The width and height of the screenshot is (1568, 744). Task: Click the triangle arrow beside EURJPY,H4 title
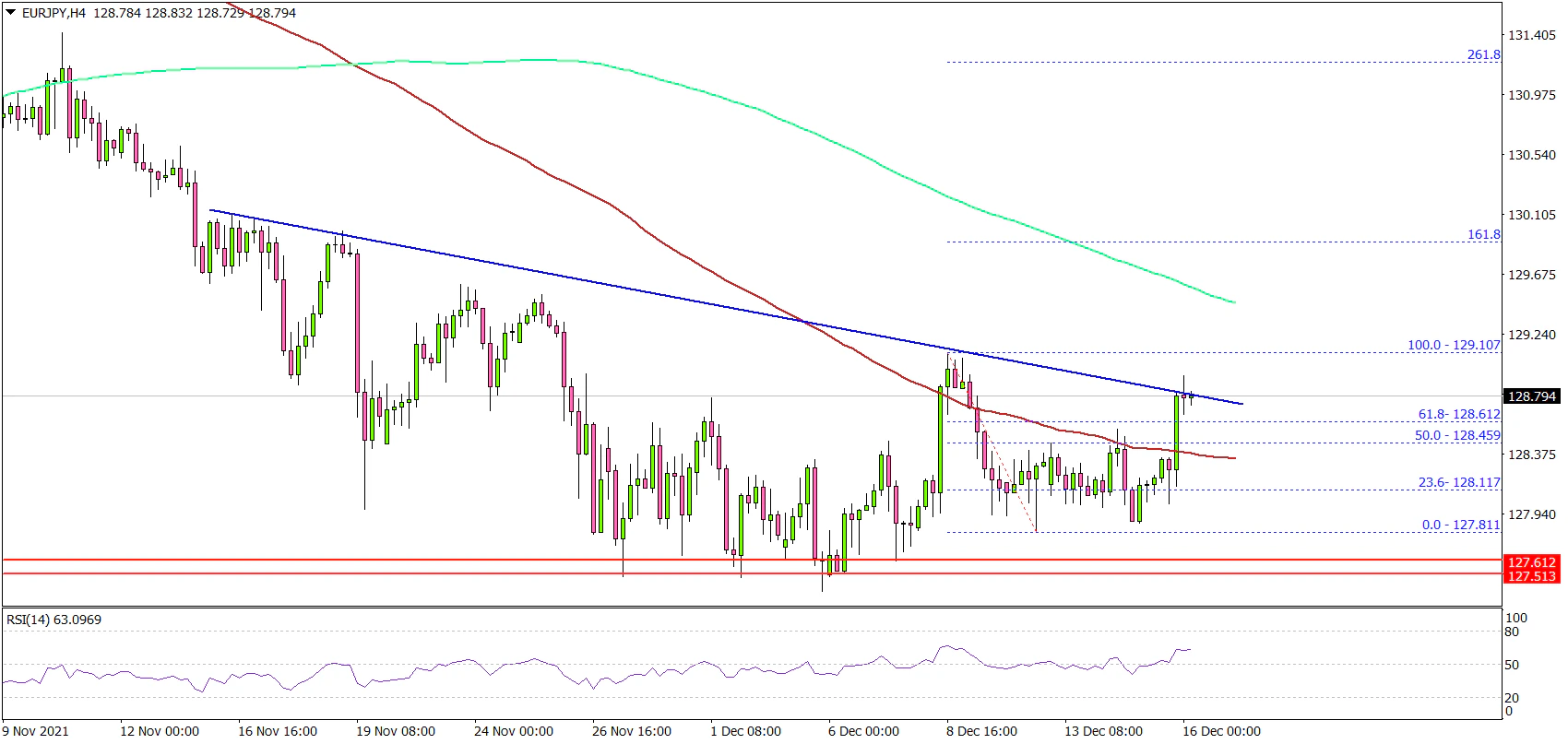[9, 14]
